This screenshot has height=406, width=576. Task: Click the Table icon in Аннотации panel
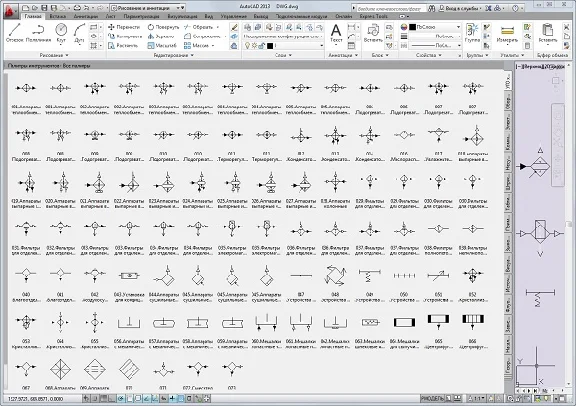[x=352, y=46]
